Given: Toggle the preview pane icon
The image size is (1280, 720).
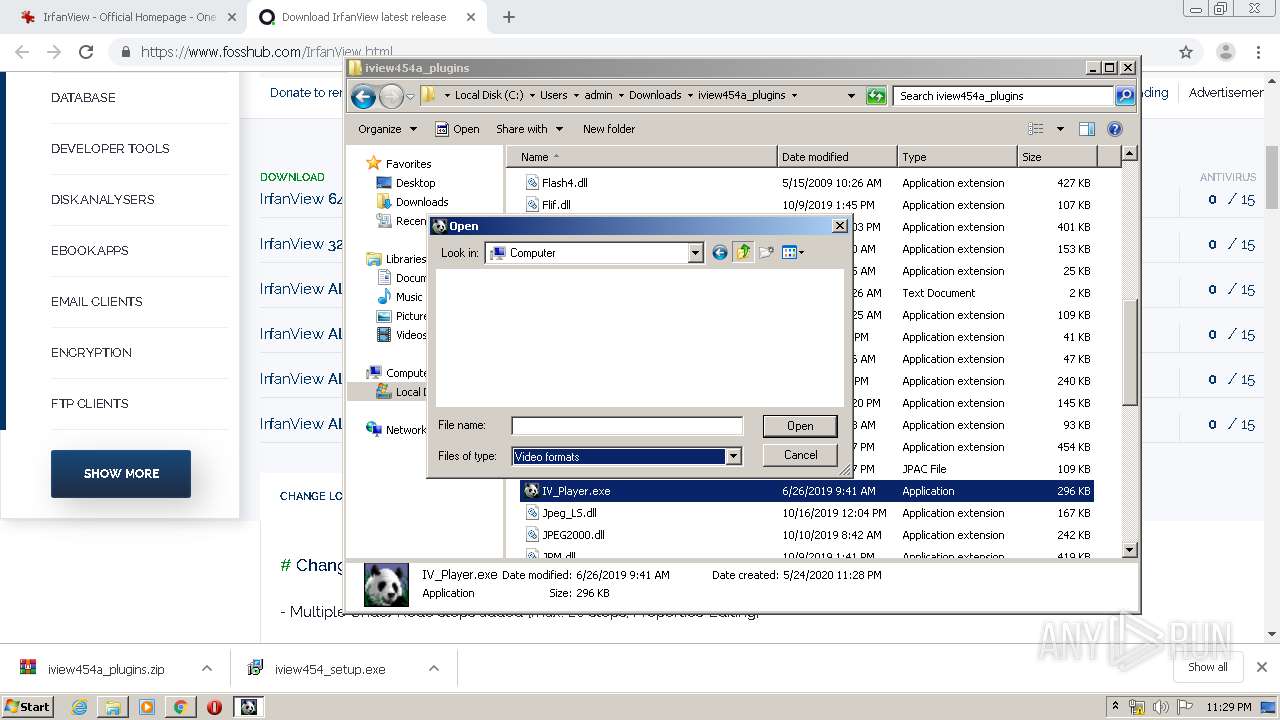Looking at the screenshot, I should coord(1087,129).
